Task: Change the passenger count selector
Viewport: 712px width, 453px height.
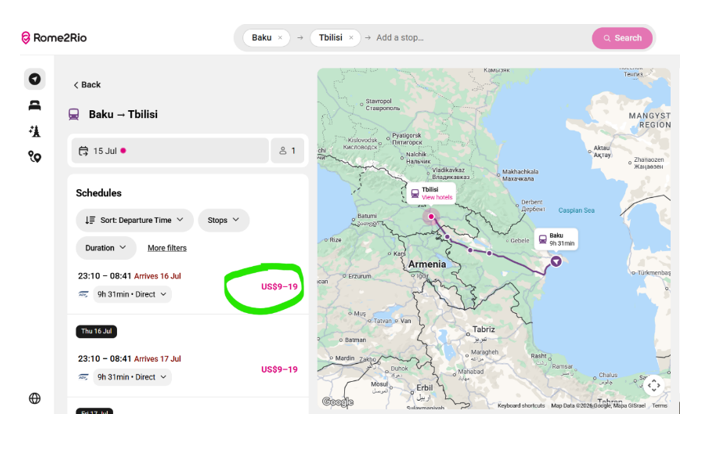Action: [x=287, y=151]
